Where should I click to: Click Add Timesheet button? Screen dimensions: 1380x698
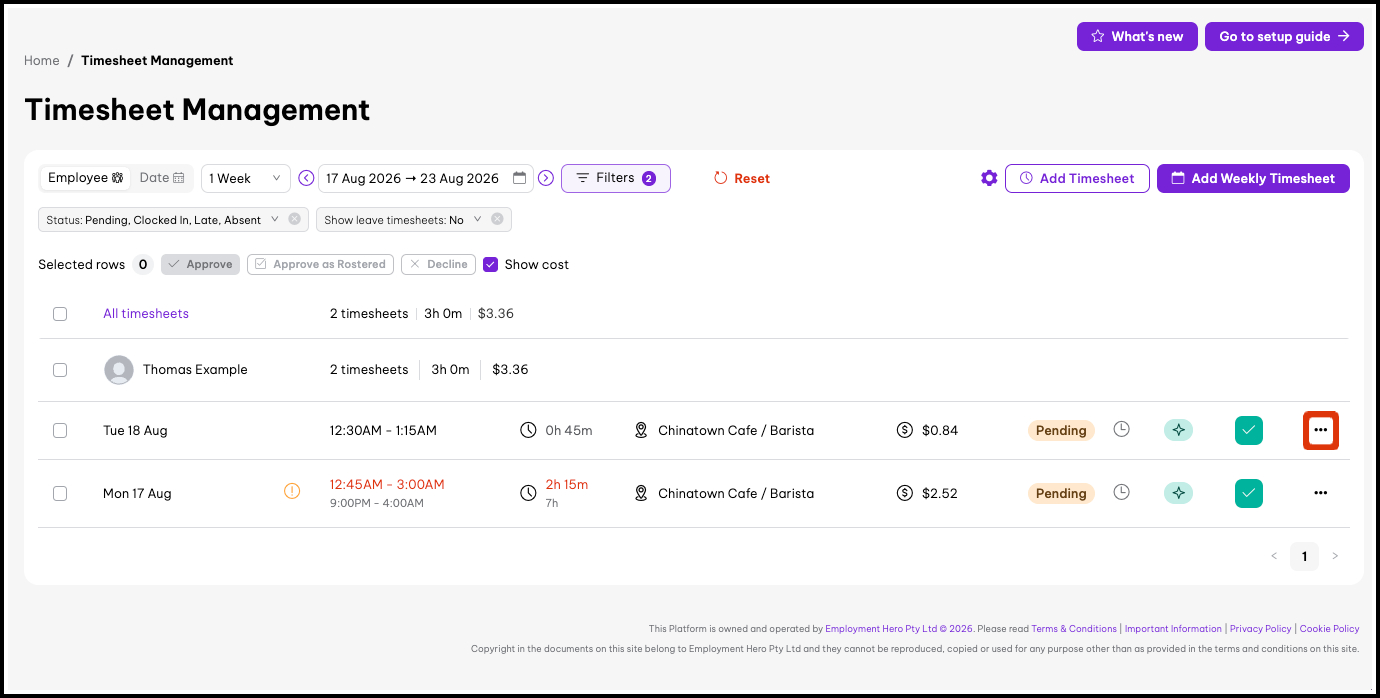pos(1077,178)
